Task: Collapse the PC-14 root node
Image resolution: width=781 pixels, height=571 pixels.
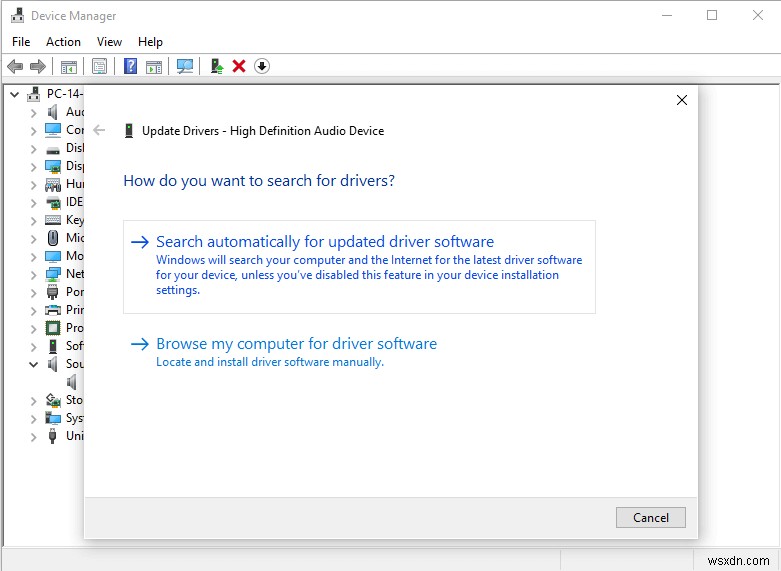Action: point(15,94)
